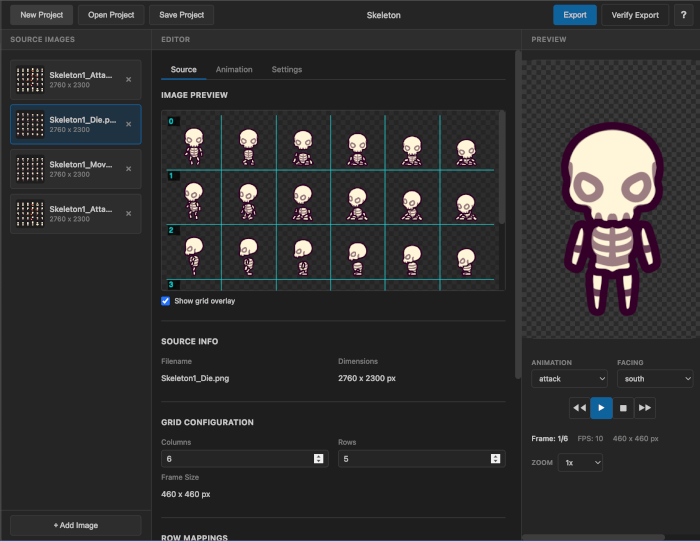The height and width of the screenshot is (541, 700).
Task: Click the image preview vertical scrollbar
Action: pyautogui.click(x=502, y=167)
